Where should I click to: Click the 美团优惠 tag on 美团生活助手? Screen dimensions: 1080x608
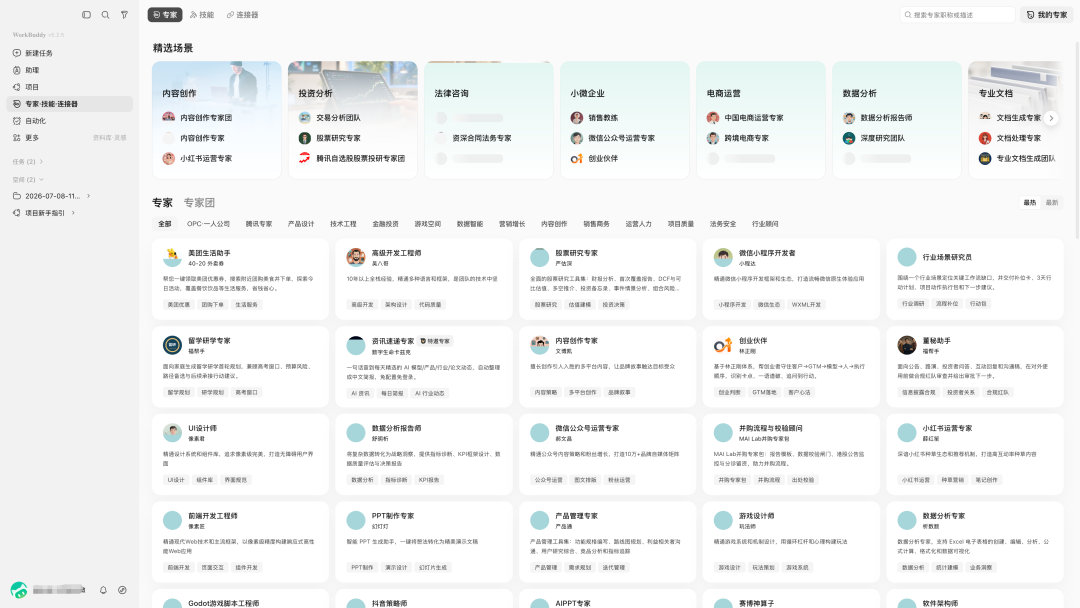178,304
